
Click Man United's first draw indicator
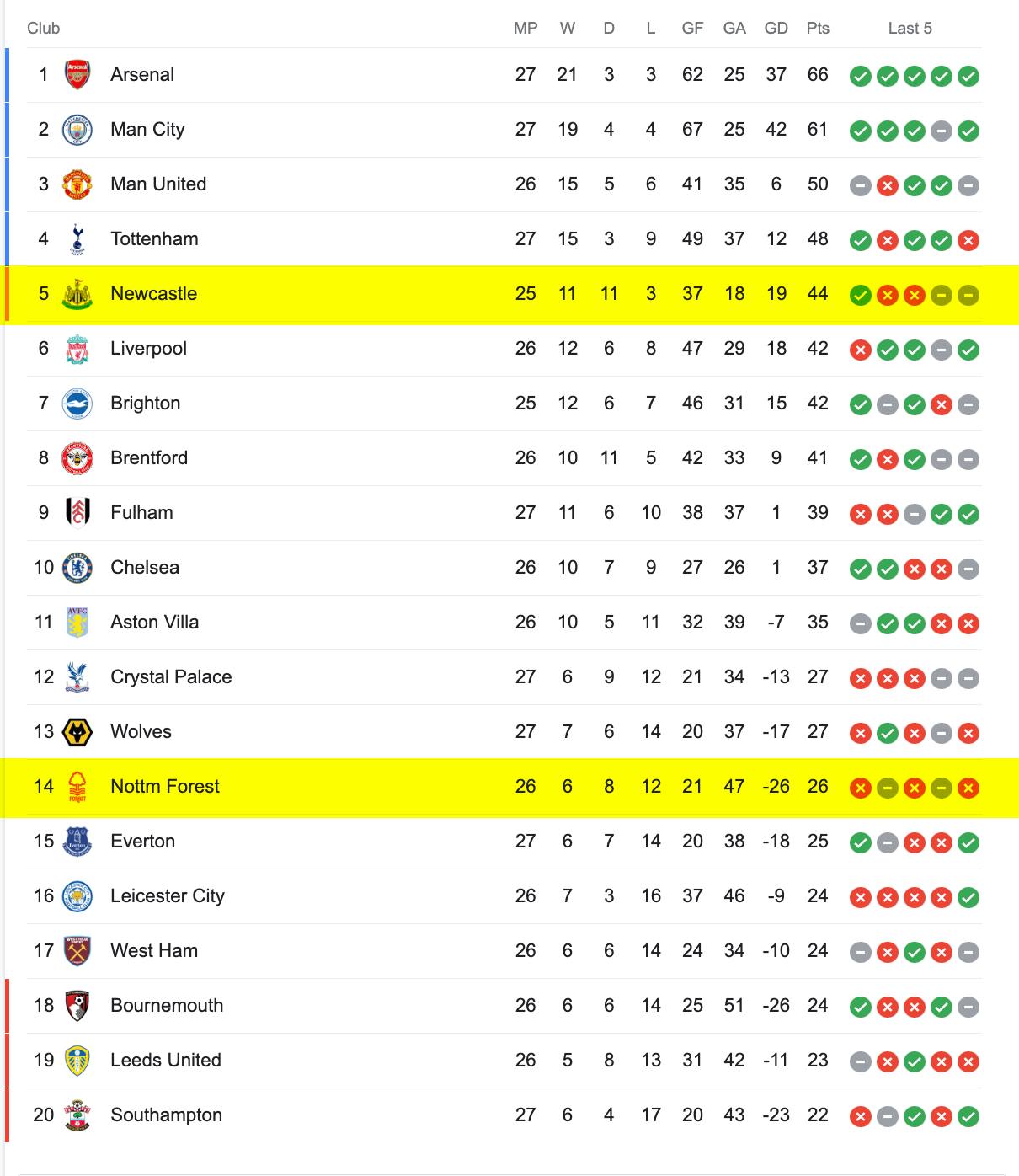[x=860, y=186]
